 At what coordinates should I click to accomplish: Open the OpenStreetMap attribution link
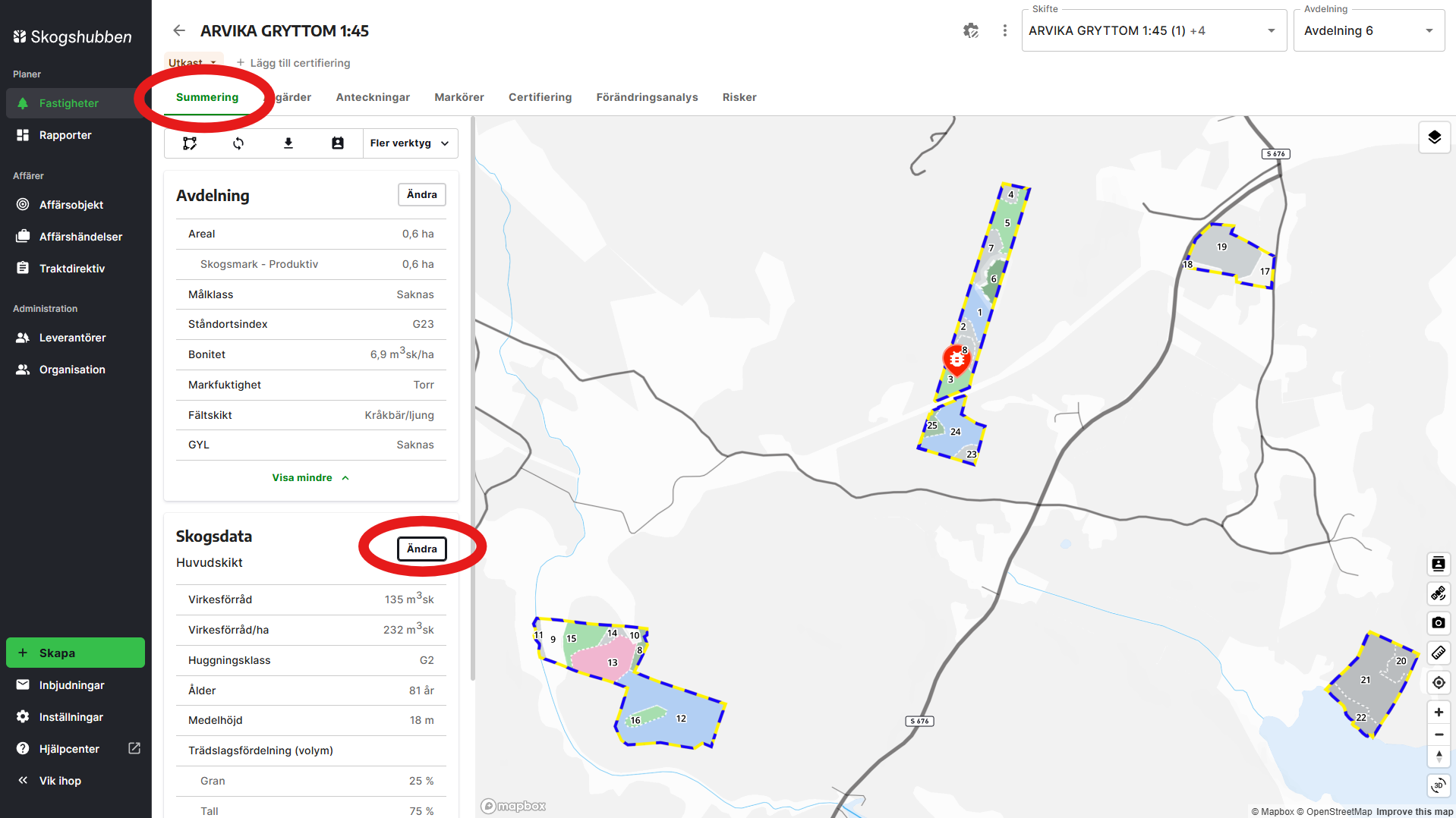pyautogui.click(x=1335, y=812)
